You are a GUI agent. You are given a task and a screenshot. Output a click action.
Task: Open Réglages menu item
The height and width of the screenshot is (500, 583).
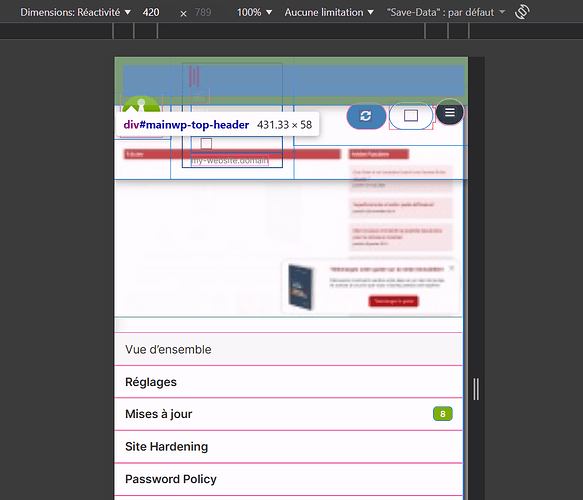coord(289,382)
